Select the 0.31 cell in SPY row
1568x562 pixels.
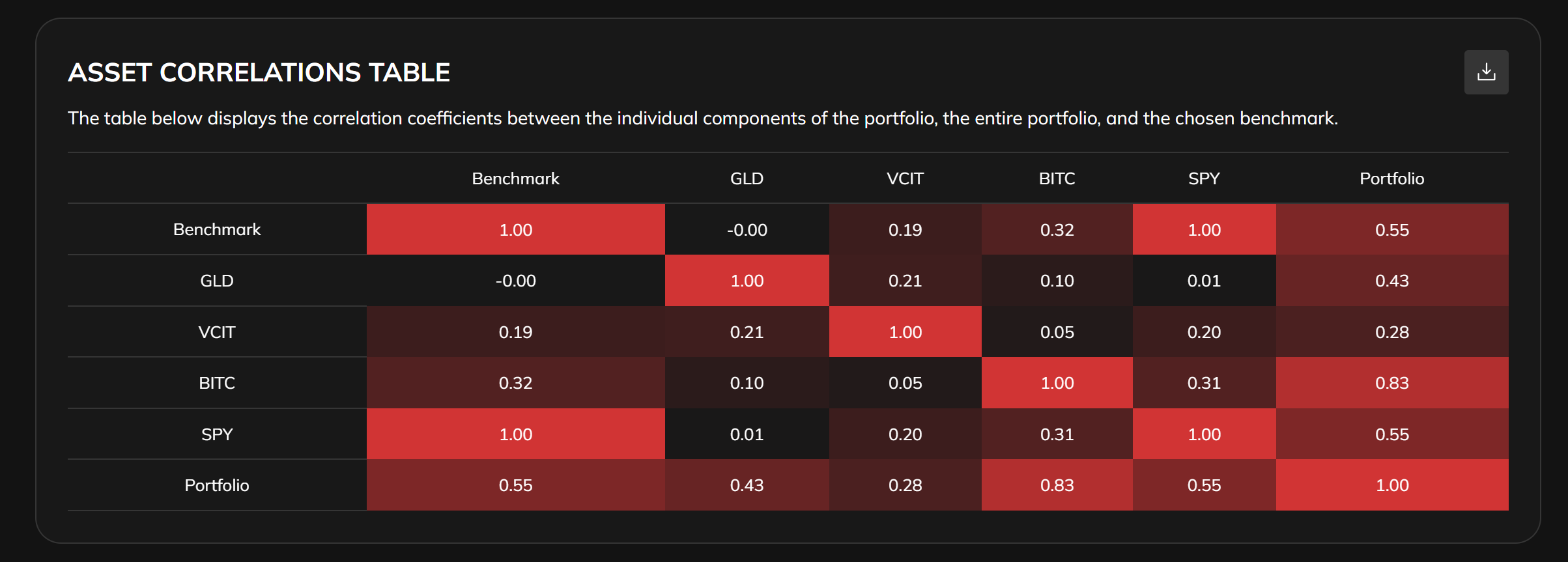click(1057, 434)
